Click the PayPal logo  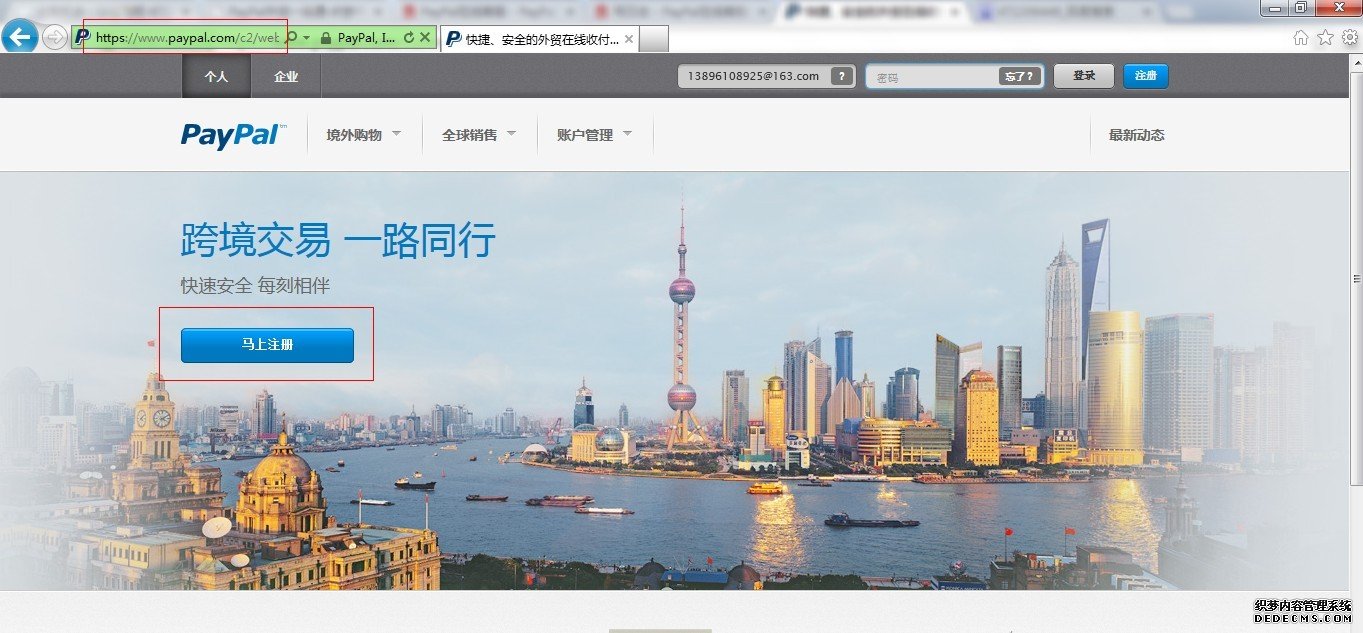click(230, 135)
